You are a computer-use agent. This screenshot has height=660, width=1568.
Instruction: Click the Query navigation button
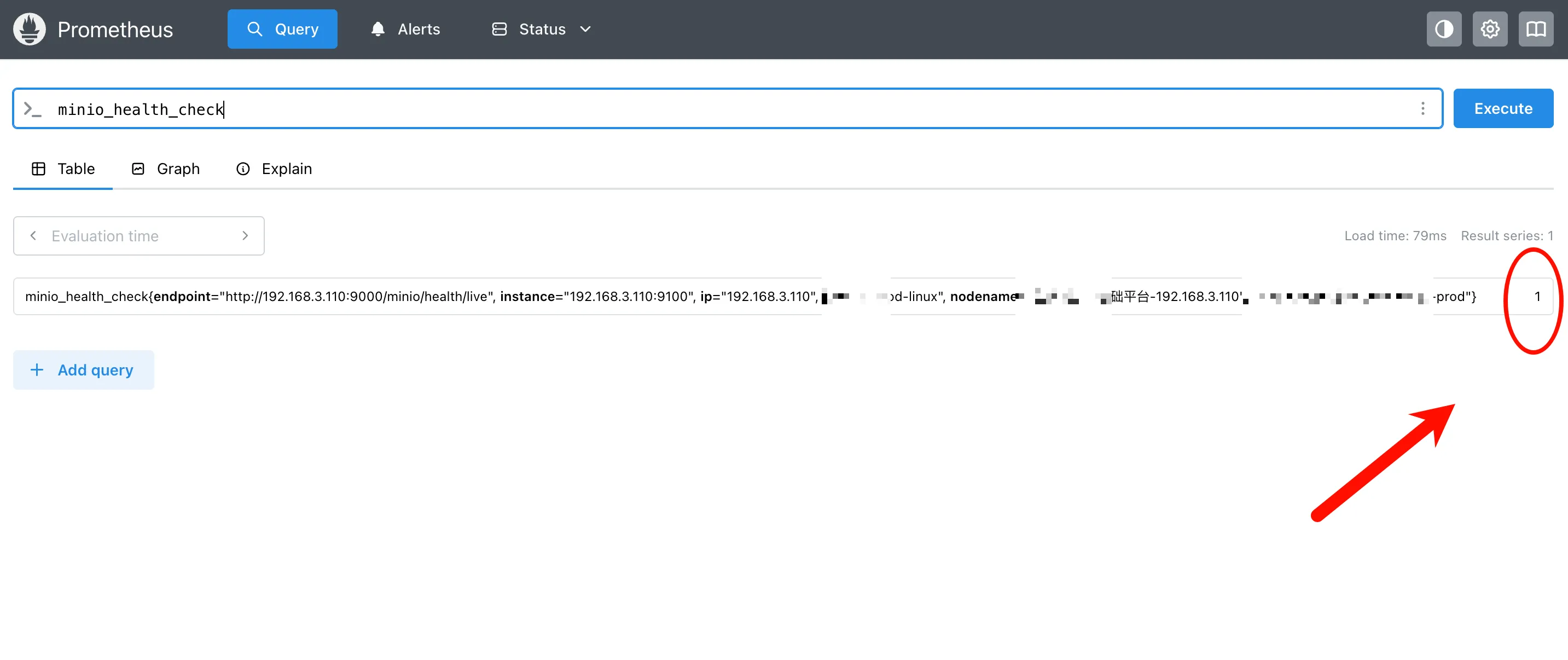point(282,28)
